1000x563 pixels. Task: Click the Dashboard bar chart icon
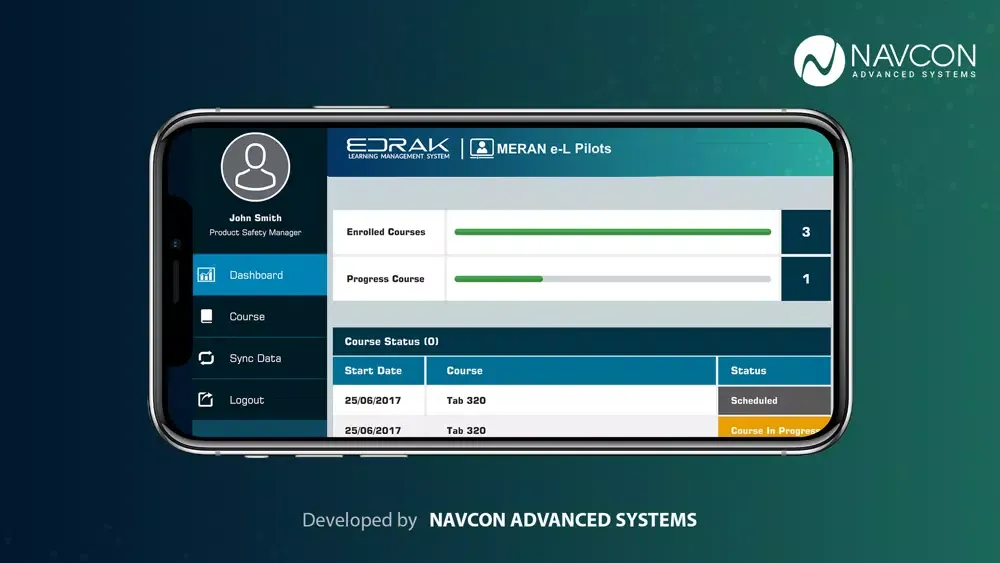pyautogui.click(x=206, y=275)
